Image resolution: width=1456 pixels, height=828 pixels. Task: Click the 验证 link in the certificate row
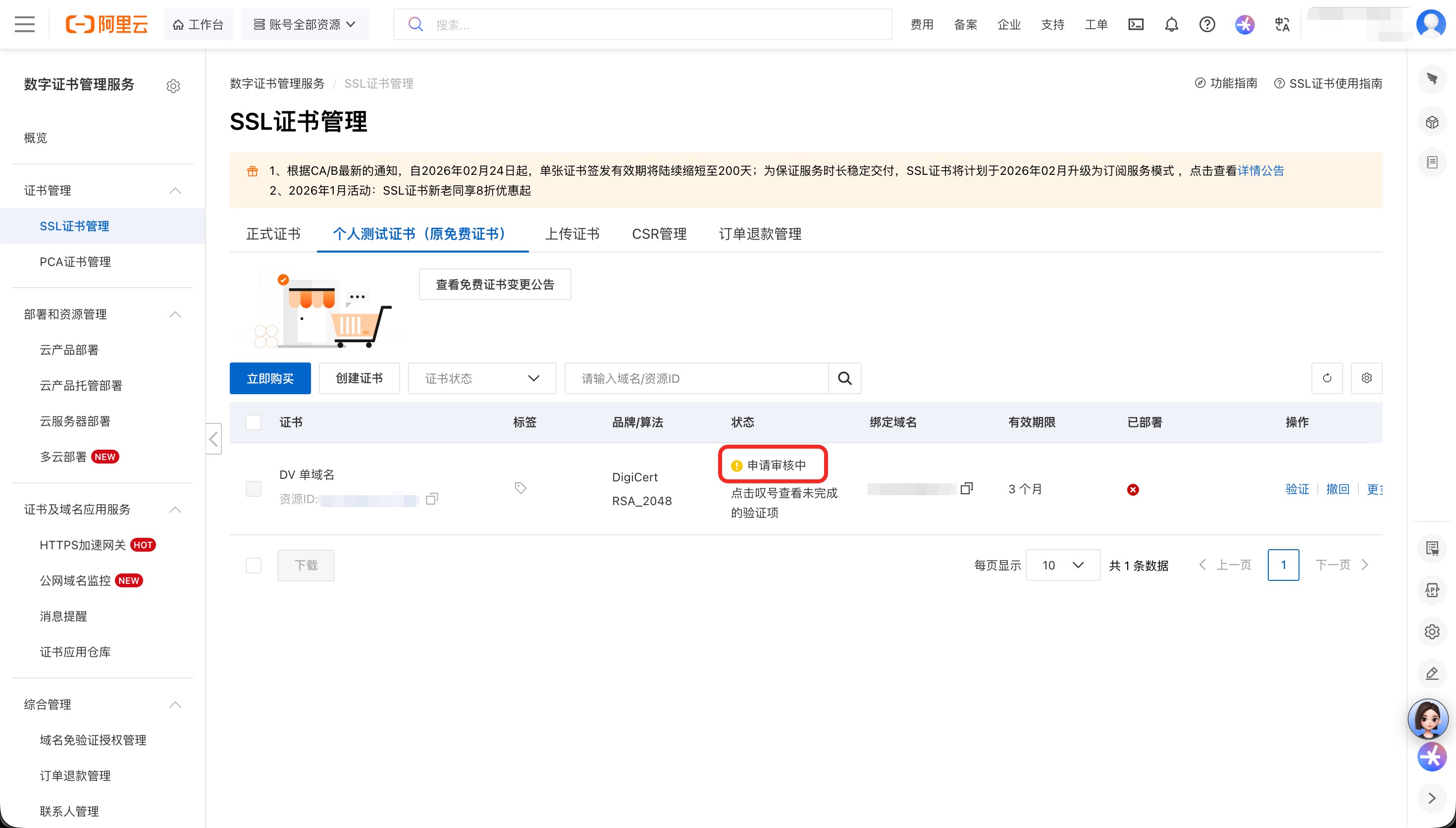click(x=1297, y=489)
